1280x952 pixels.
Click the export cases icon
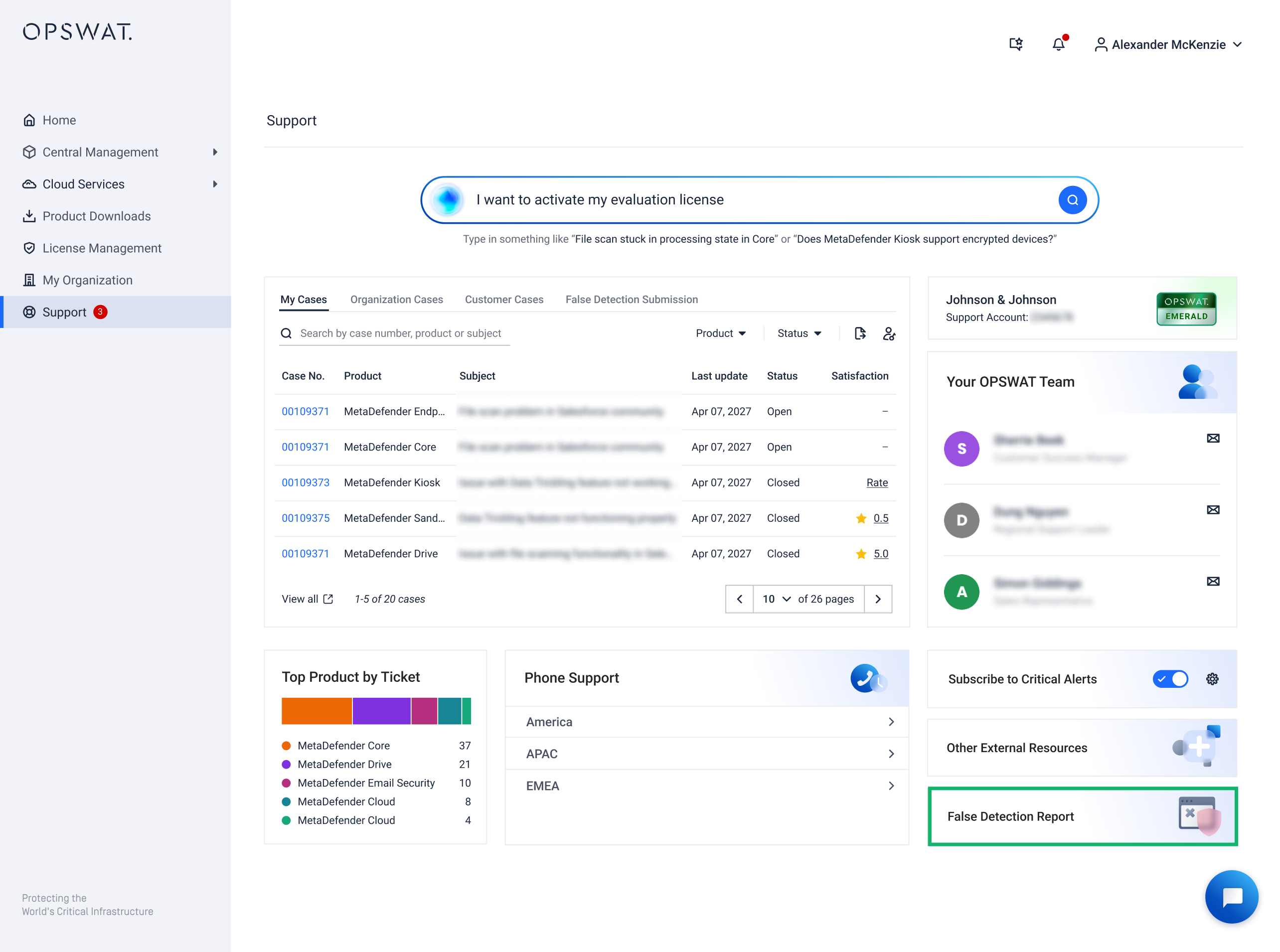click(860, 333)
